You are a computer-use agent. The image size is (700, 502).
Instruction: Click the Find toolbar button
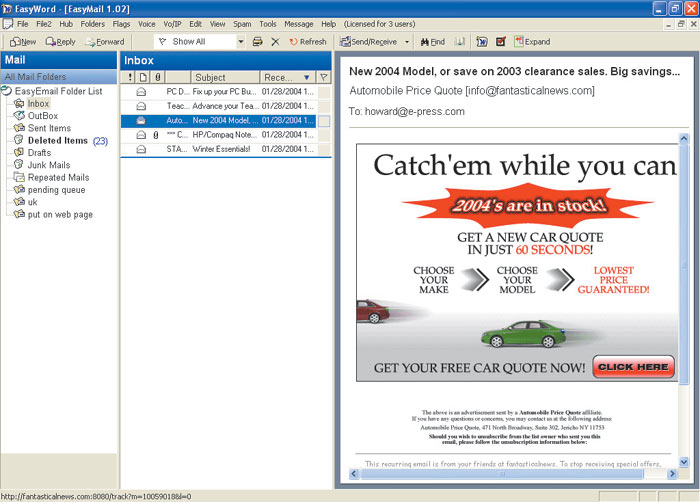432,42
